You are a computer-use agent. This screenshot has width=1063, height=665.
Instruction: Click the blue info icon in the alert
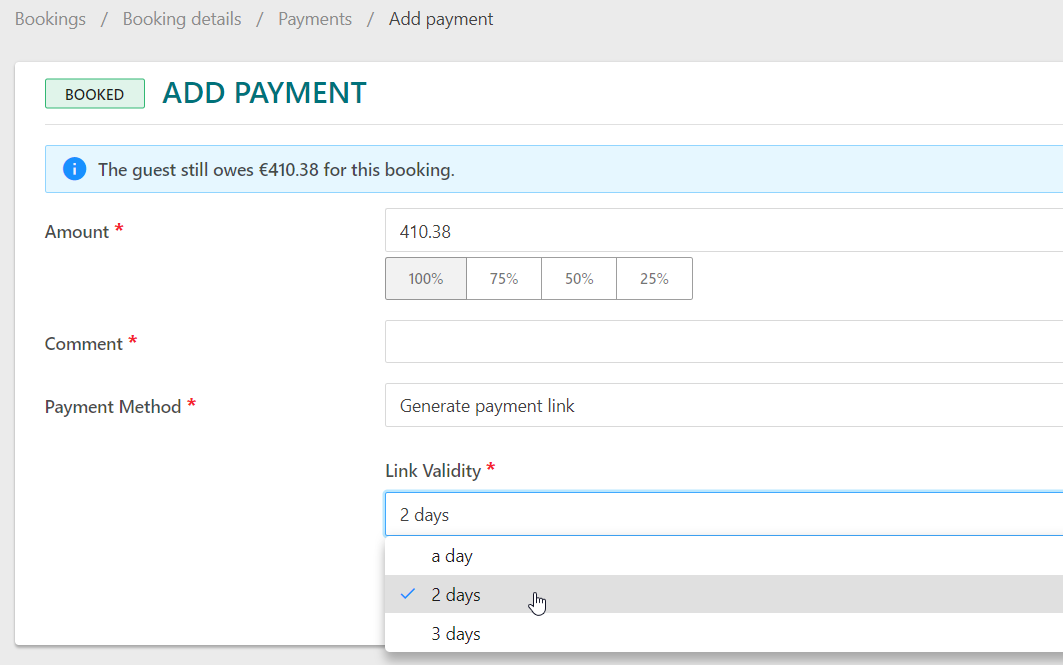tap(74, 169)
